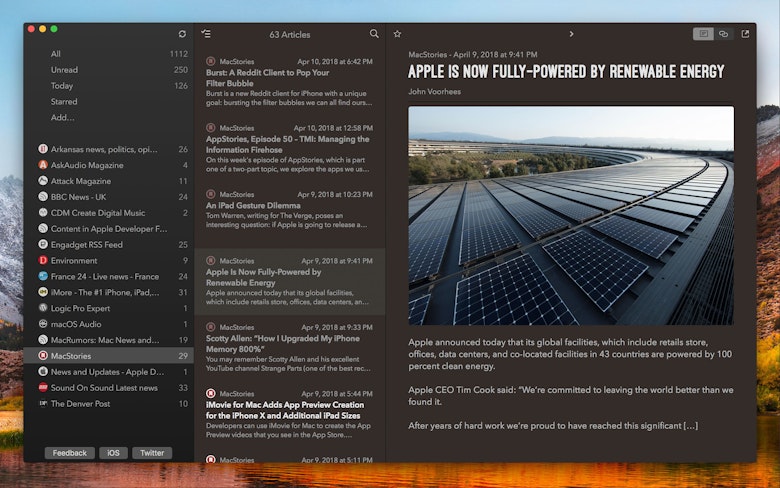Click the article headline in reader pane
This screenshot has width=780, height=488.
[566, 72]
